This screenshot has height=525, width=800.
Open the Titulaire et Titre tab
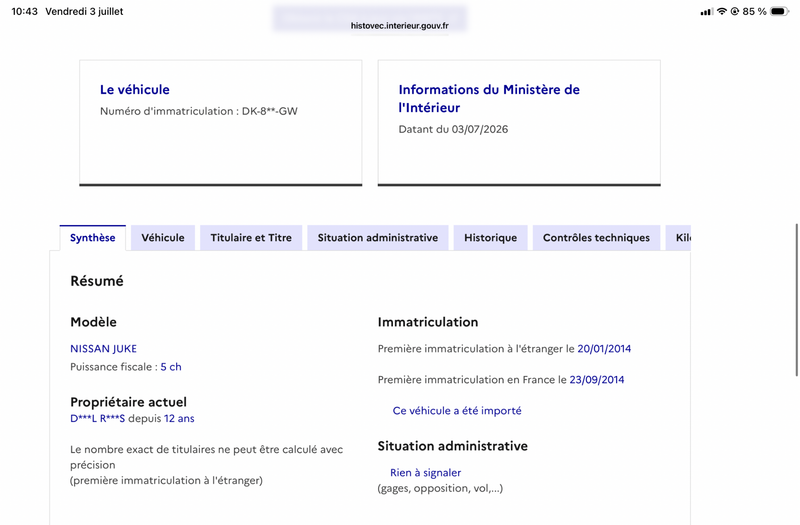pos(251,238)
